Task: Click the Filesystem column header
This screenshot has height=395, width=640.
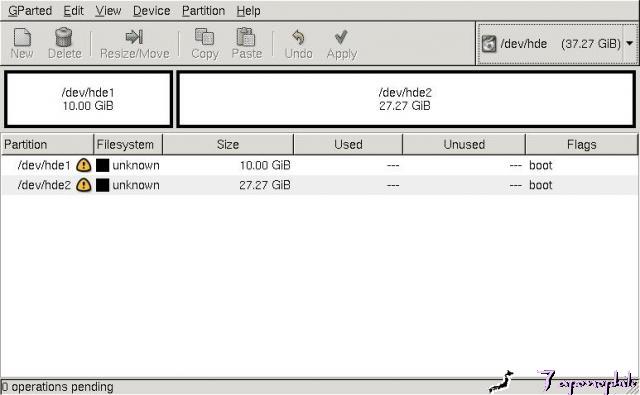Action: pyautogui.click(x=128, y=144)
